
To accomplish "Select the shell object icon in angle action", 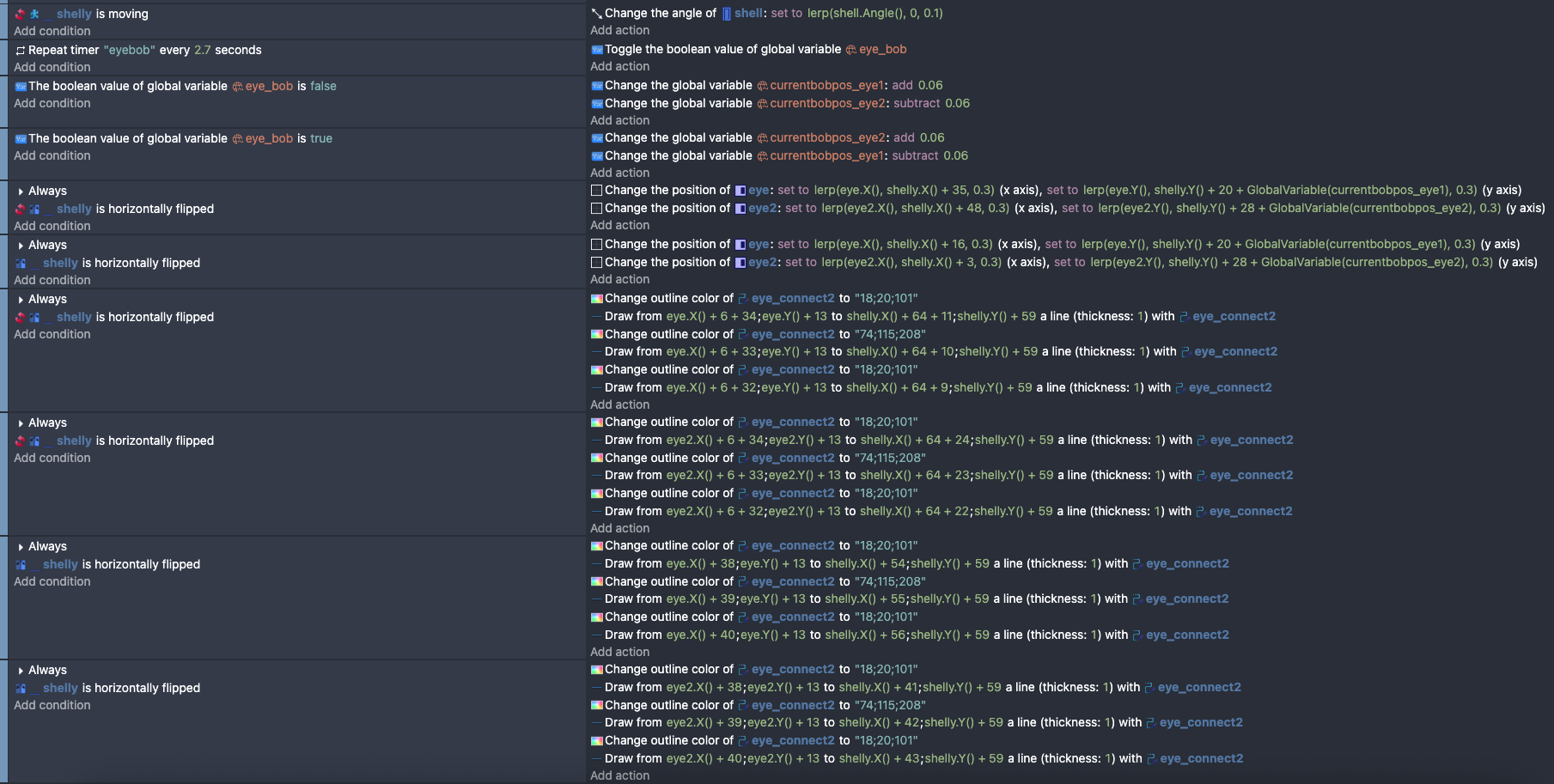I will pos(727,14).
